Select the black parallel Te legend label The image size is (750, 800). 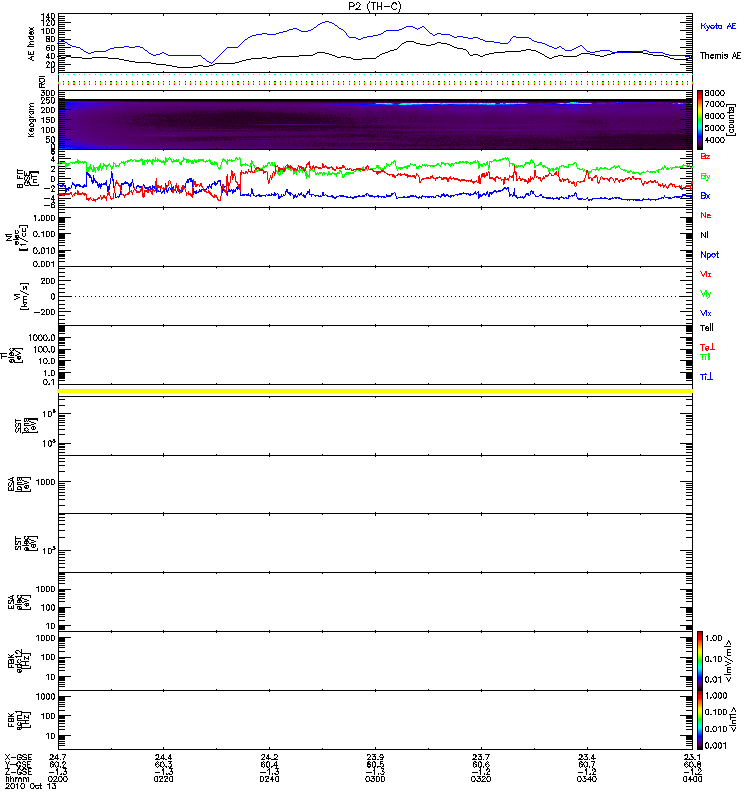[707, 328]
